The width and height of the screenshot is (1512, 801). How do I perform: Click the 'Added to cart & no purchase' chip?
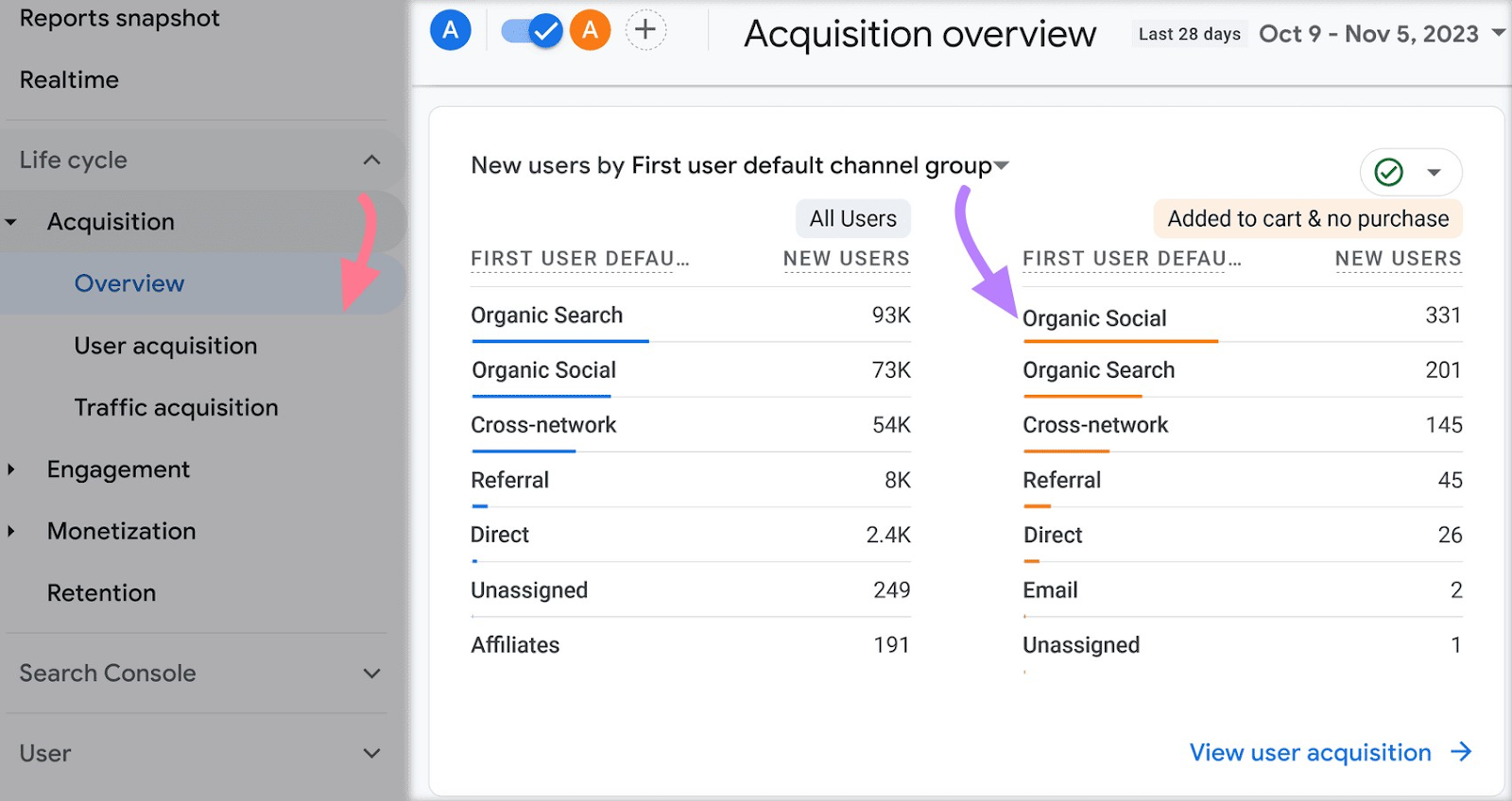pyautogui.click(x=1307, y=219)
